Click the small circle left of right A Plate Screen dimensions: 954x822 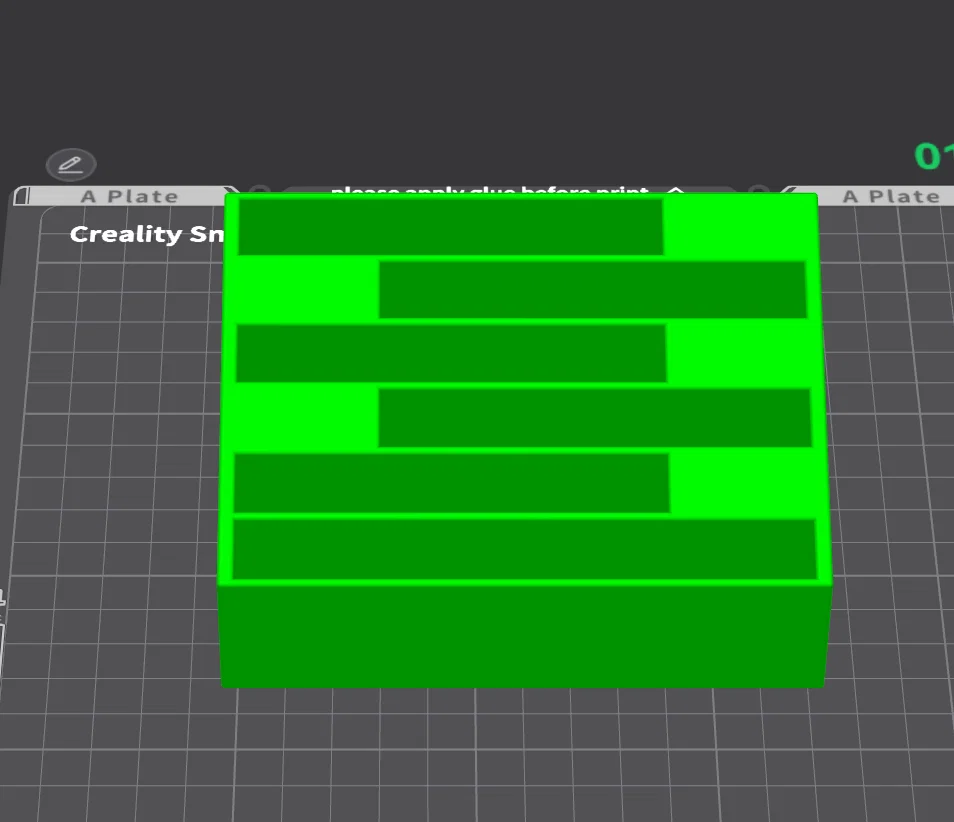[x=759, y=190]
